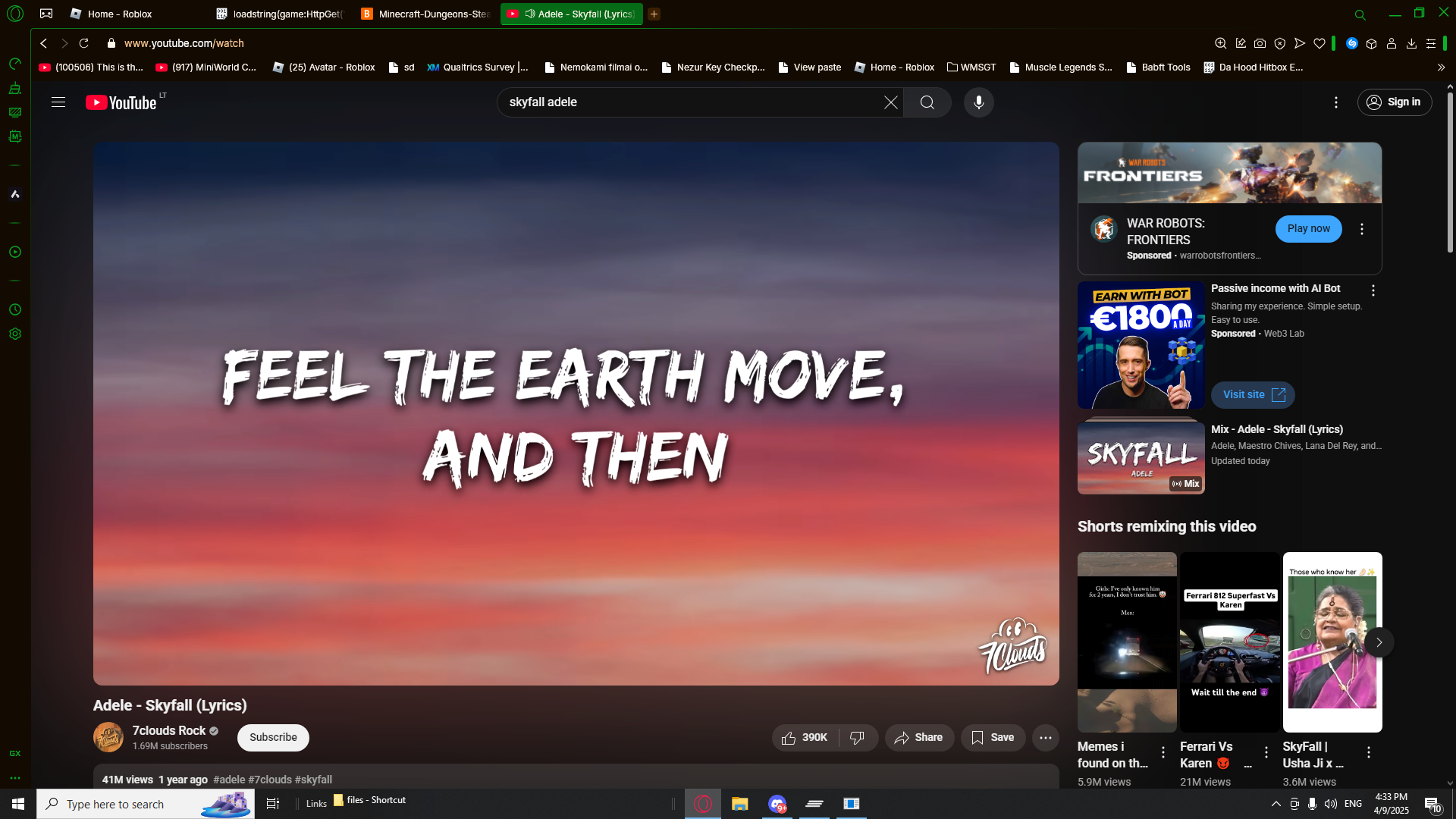Open GX Corner gamepad icon

pyautogui.click(x=46, y=14)
